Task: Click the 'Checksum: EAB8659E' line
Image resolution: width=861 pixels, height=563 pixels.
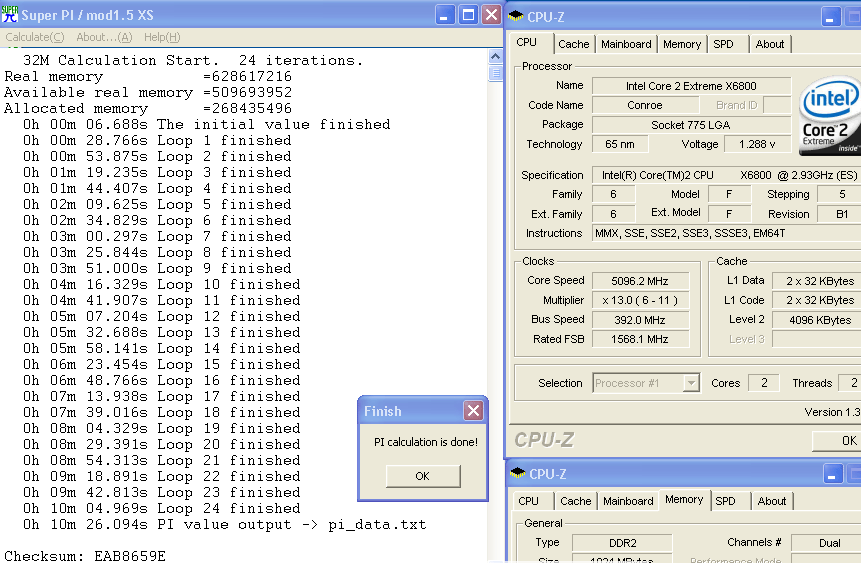Action: (85, 556)
